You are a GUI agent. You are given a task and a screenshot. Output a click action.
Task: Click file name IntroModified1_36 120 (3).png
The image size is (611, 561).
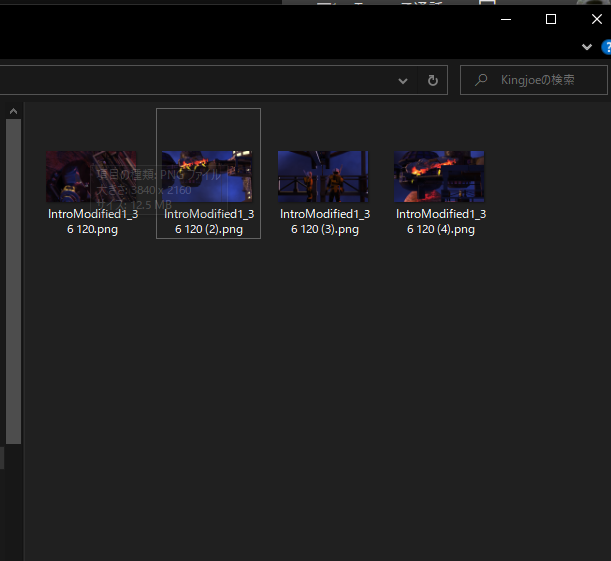tap(325, 221)
